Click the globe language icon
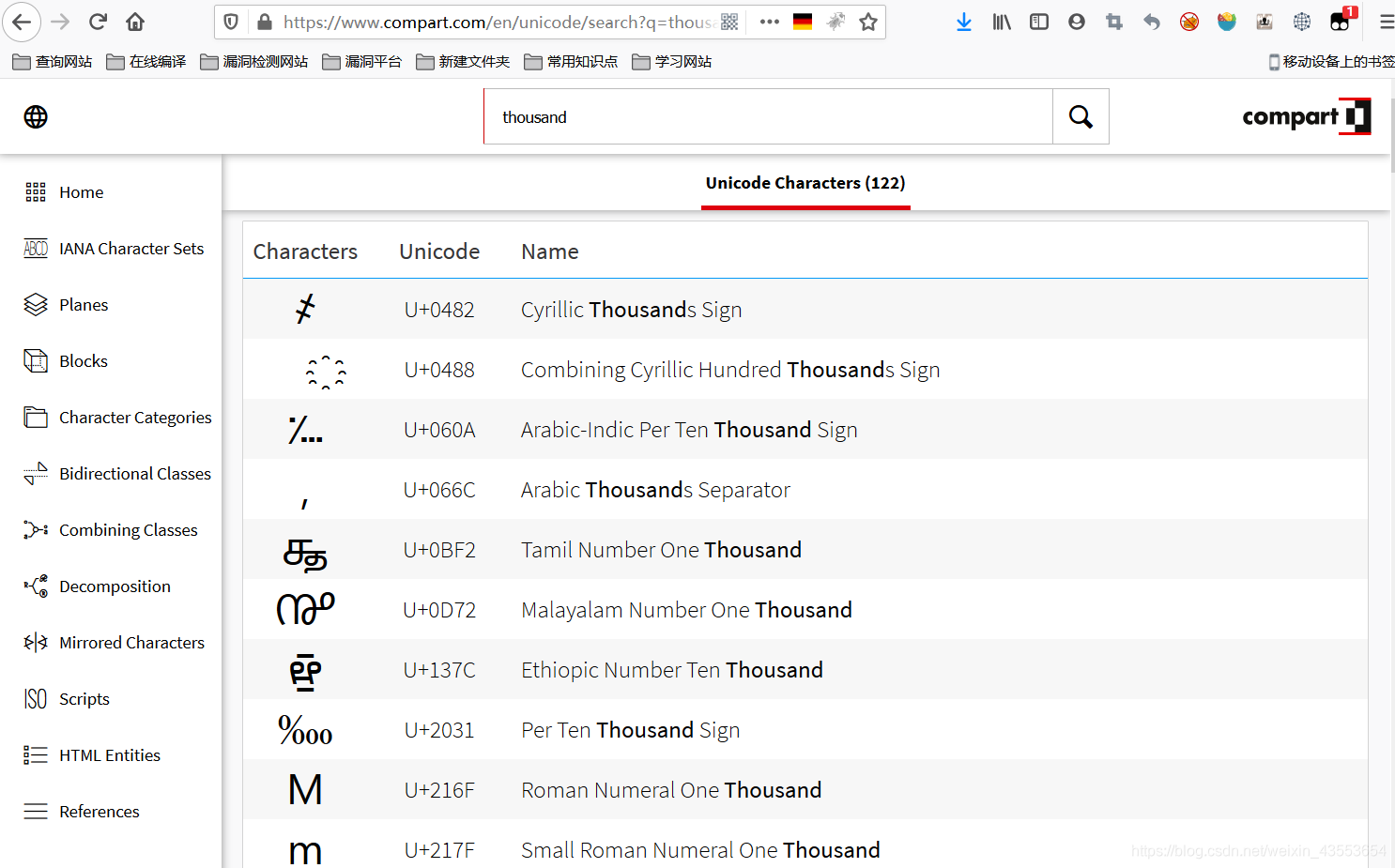This screenshot has height=868, width=1395. [x=36, y=116]
